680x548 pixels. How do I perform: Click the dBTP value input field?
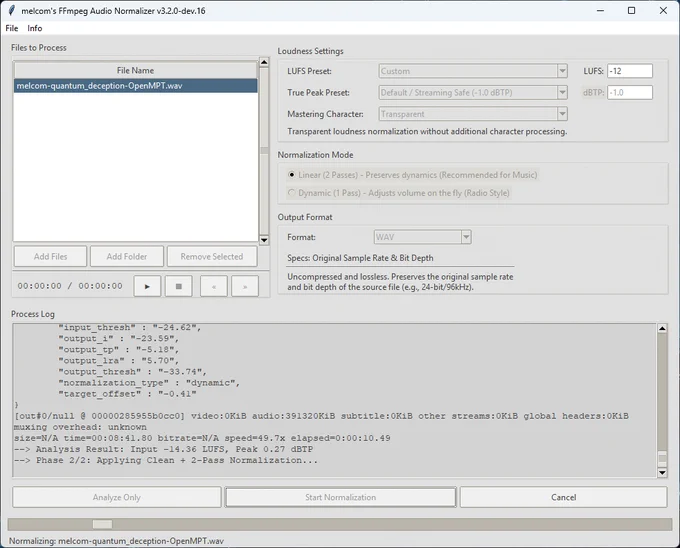[630, 92]
